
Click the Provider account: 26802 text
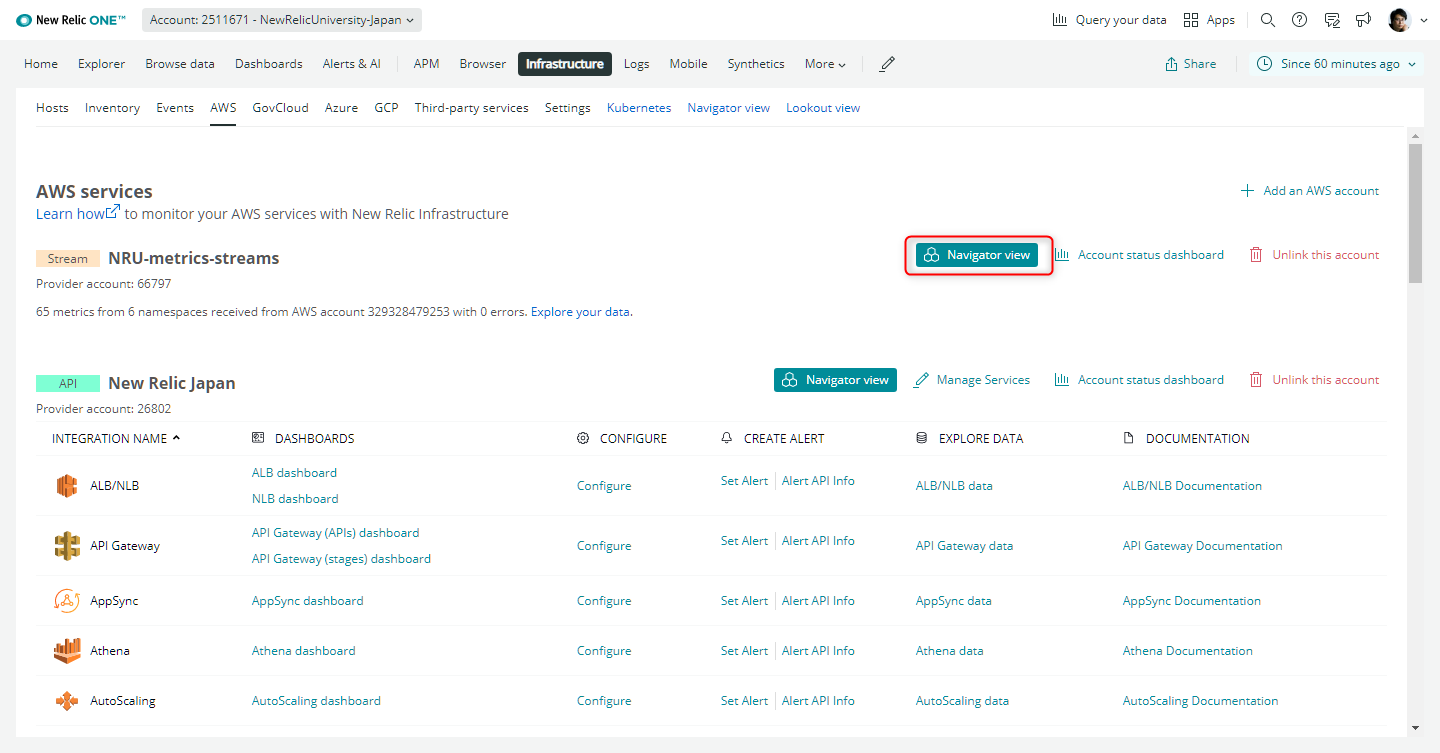tap(104, 409)
